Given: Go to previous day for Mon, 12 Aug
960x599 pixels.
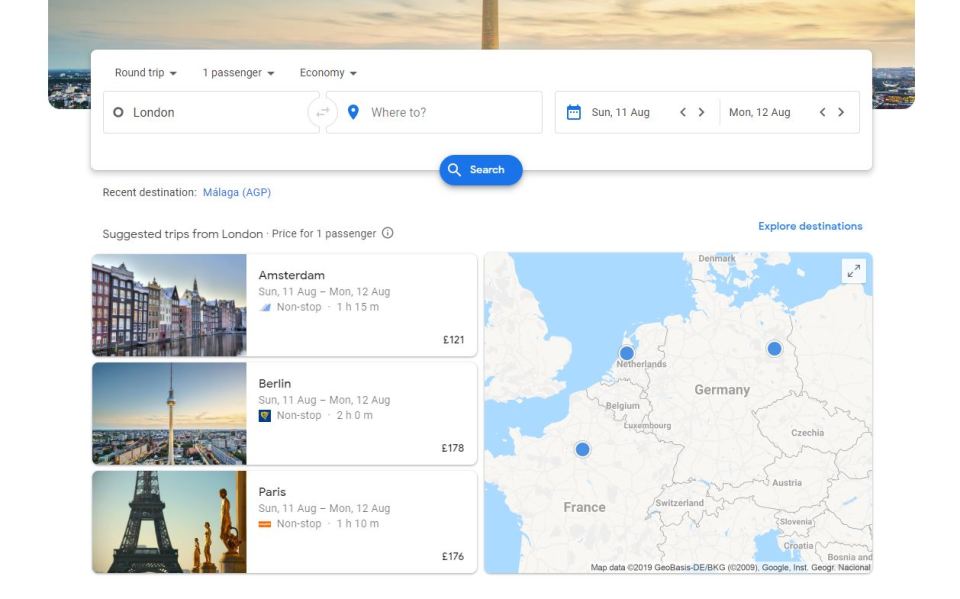Looking at the screenshot, I should tap(822, 112).
